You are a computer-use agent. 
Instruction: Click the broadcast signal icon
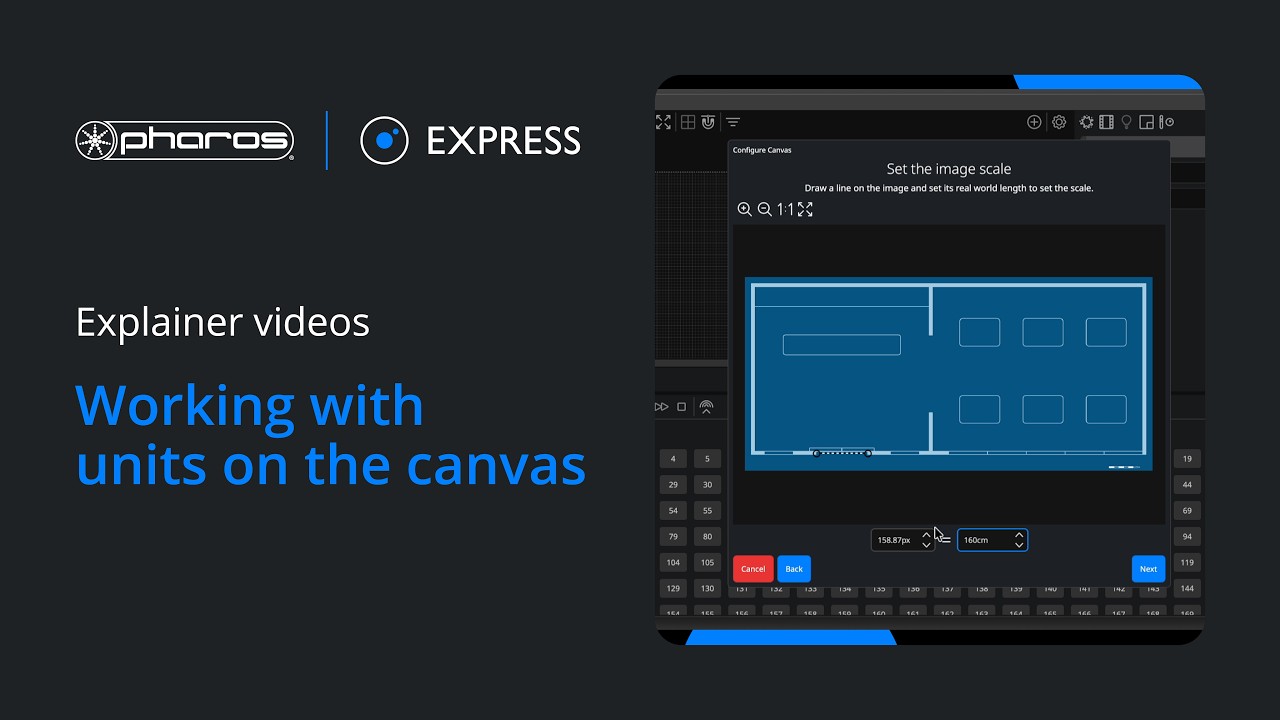(x=706, y=407)
